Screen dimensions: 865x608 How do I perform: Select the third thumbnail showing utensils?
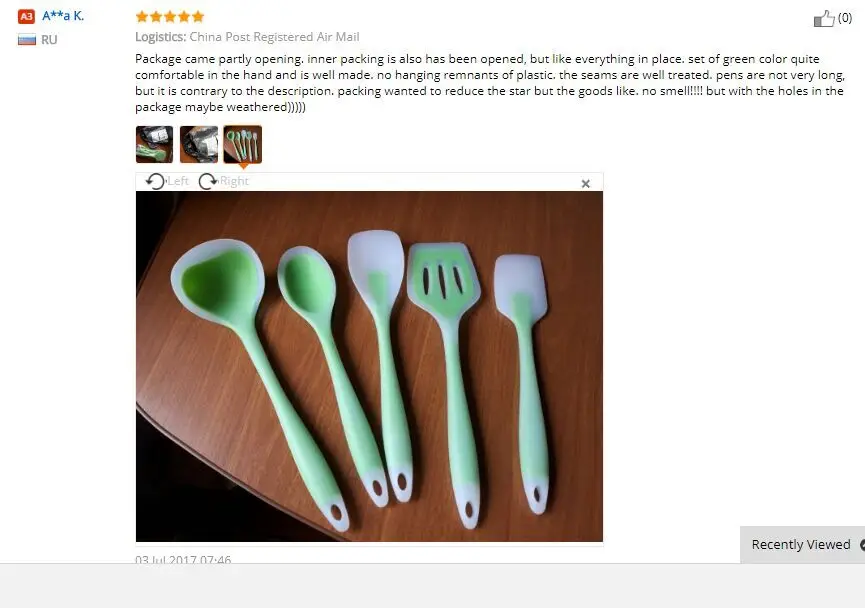pos(243,145)
